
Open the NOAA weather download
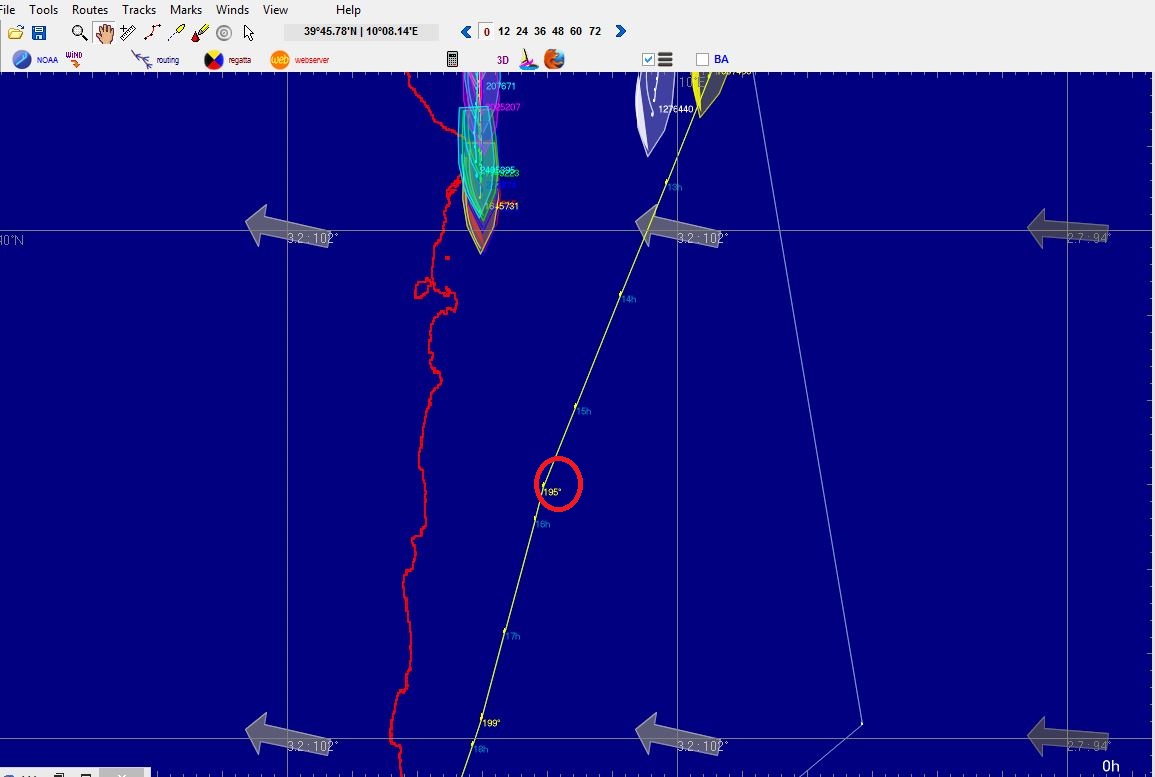35,60
